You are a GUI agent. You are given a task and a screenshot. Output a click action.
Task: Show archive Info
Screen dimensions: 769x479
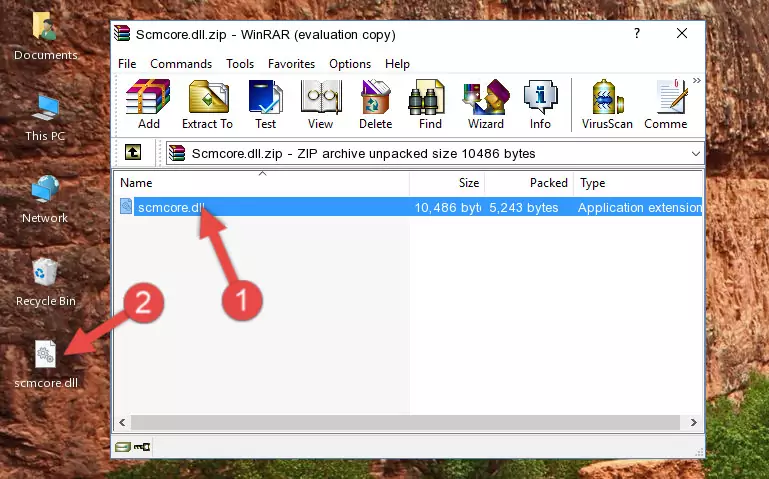540,104
